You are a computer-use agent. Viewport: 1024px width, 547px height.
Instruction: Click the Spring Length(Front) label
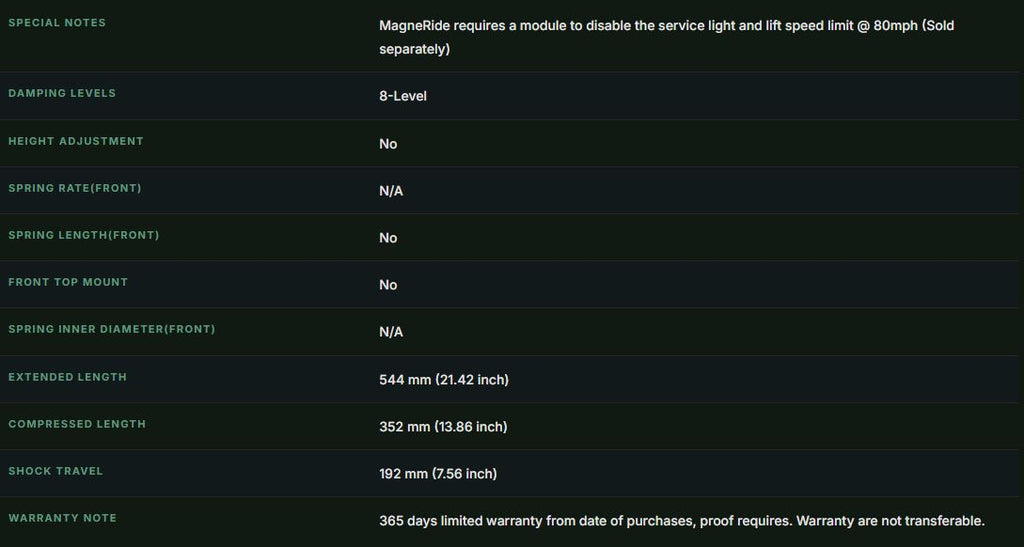[84, 235]
